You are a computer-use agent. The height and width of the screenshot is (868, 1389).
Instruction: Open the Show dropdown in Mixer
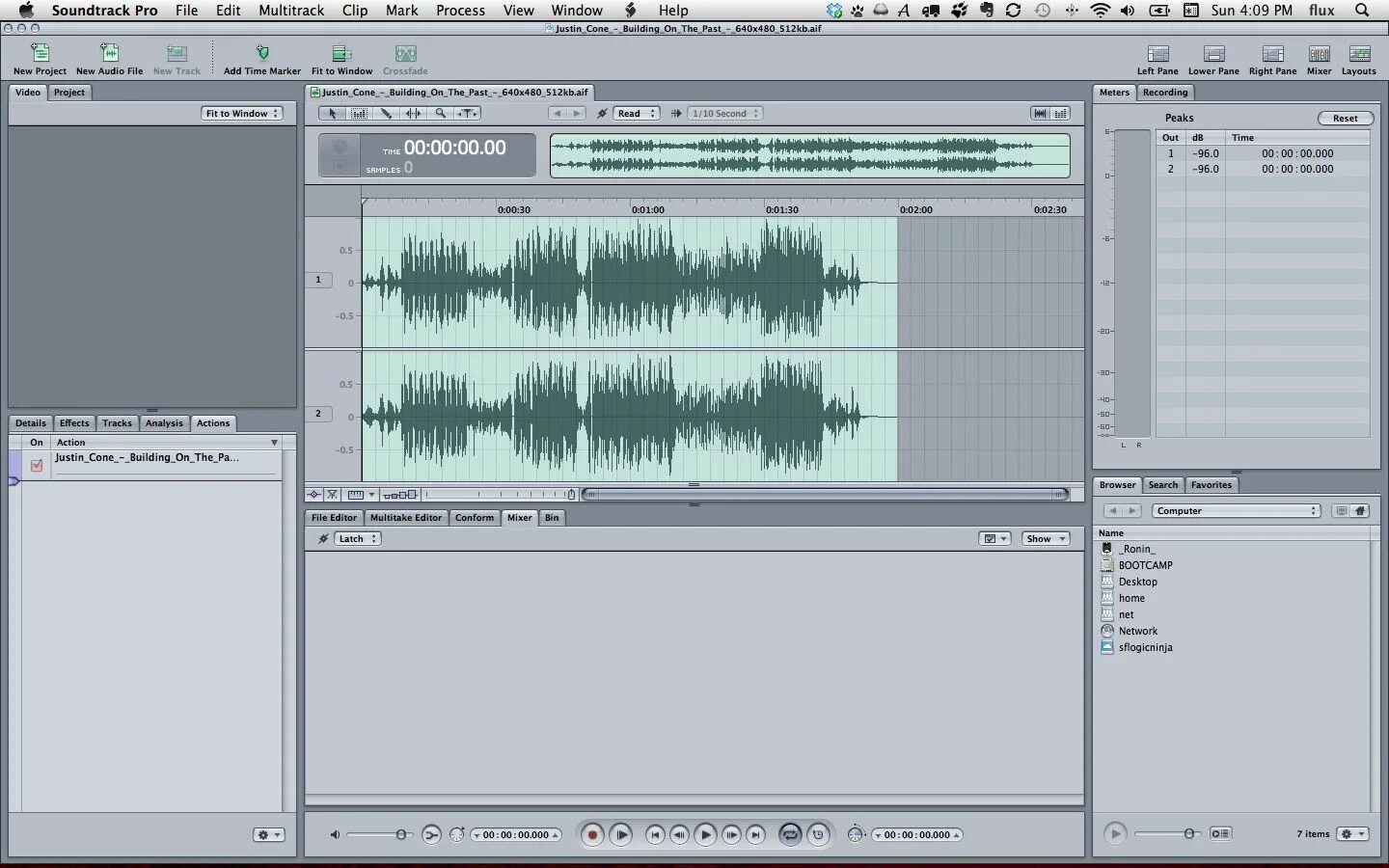coord(1046,539)
